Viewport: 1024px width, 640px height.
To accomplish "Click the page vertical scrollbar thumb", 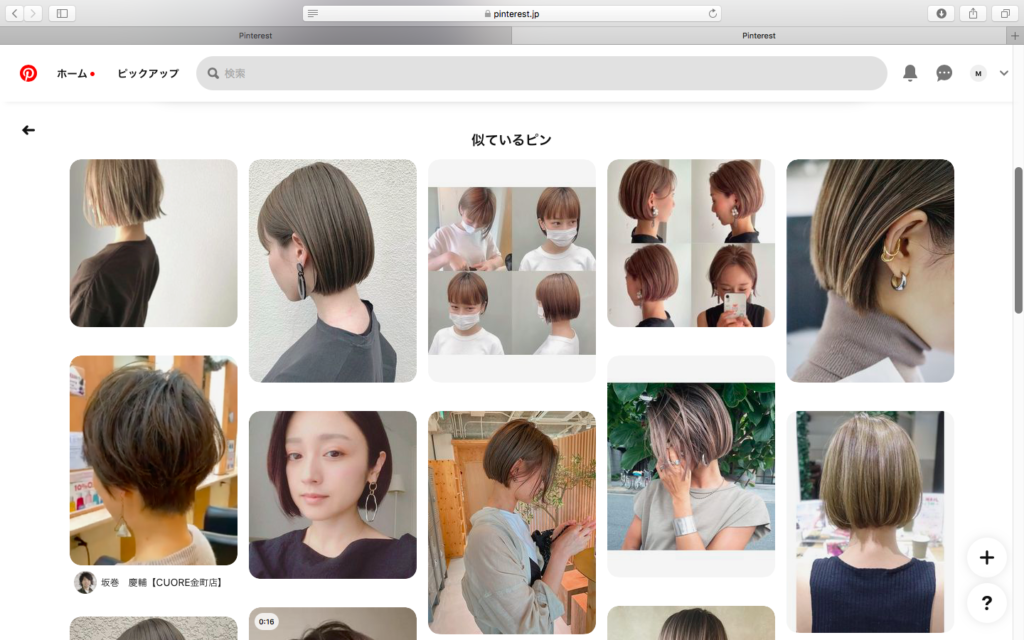I will click(x=1018, y=240).
